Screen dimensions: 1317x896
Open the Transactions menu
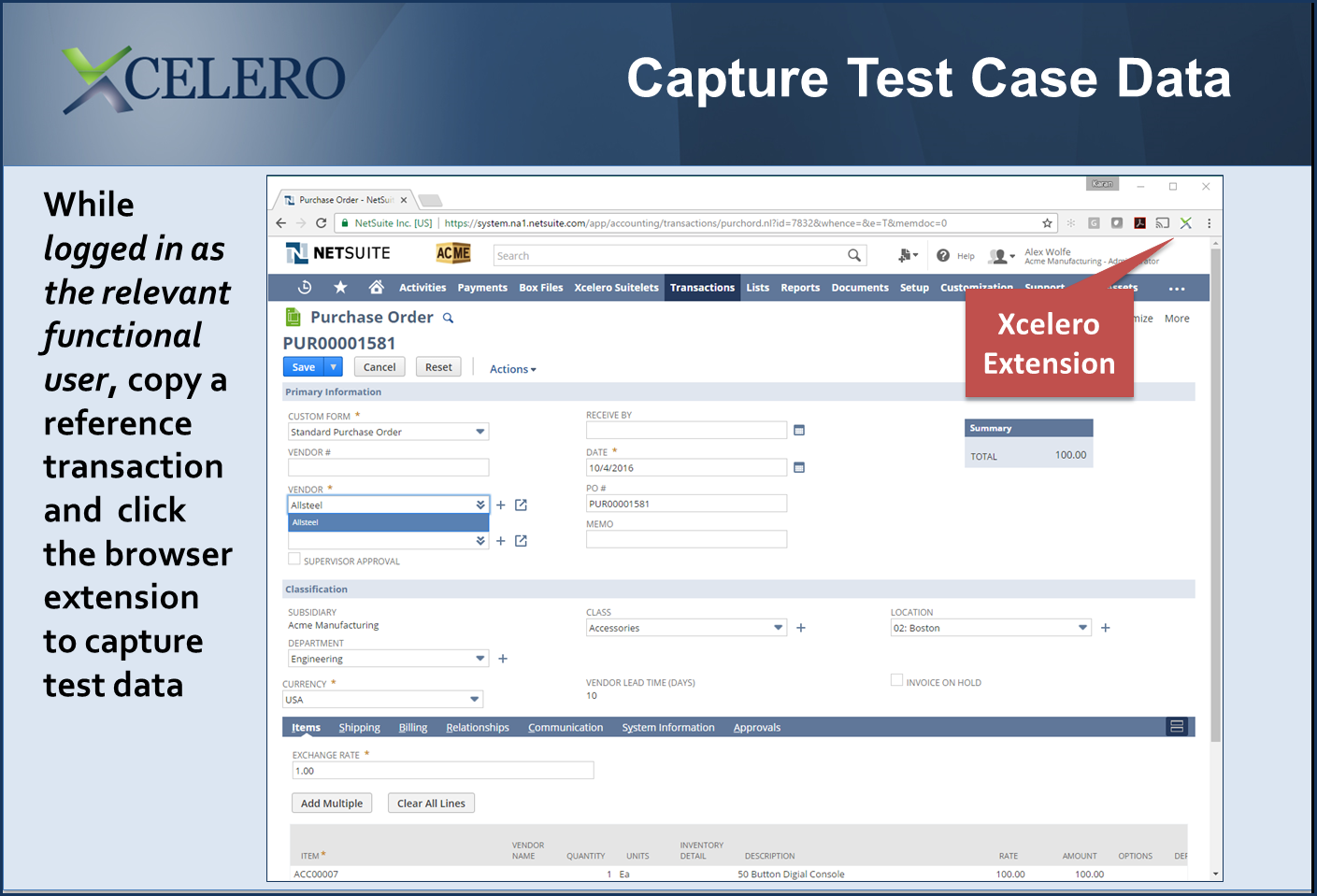702,288
